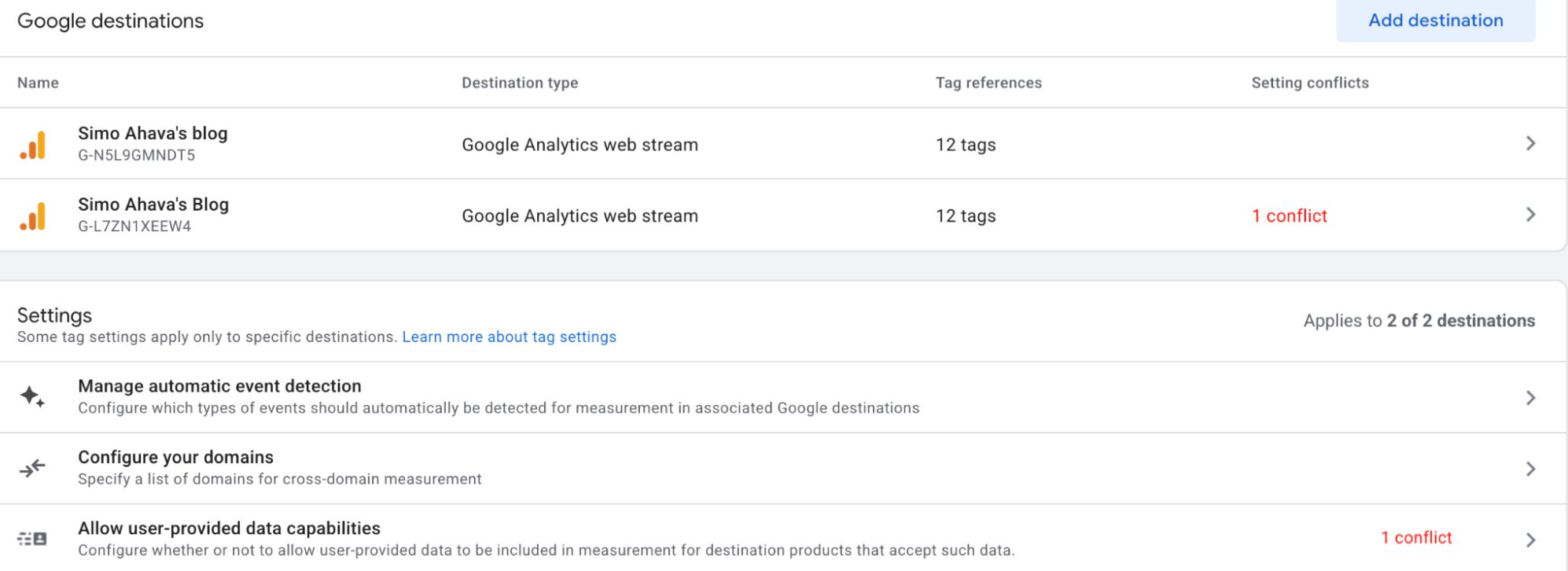Screen dimensions: 1568x571
Task: Select Simo Ahava's blog destination name
Action: coord(153,133)
